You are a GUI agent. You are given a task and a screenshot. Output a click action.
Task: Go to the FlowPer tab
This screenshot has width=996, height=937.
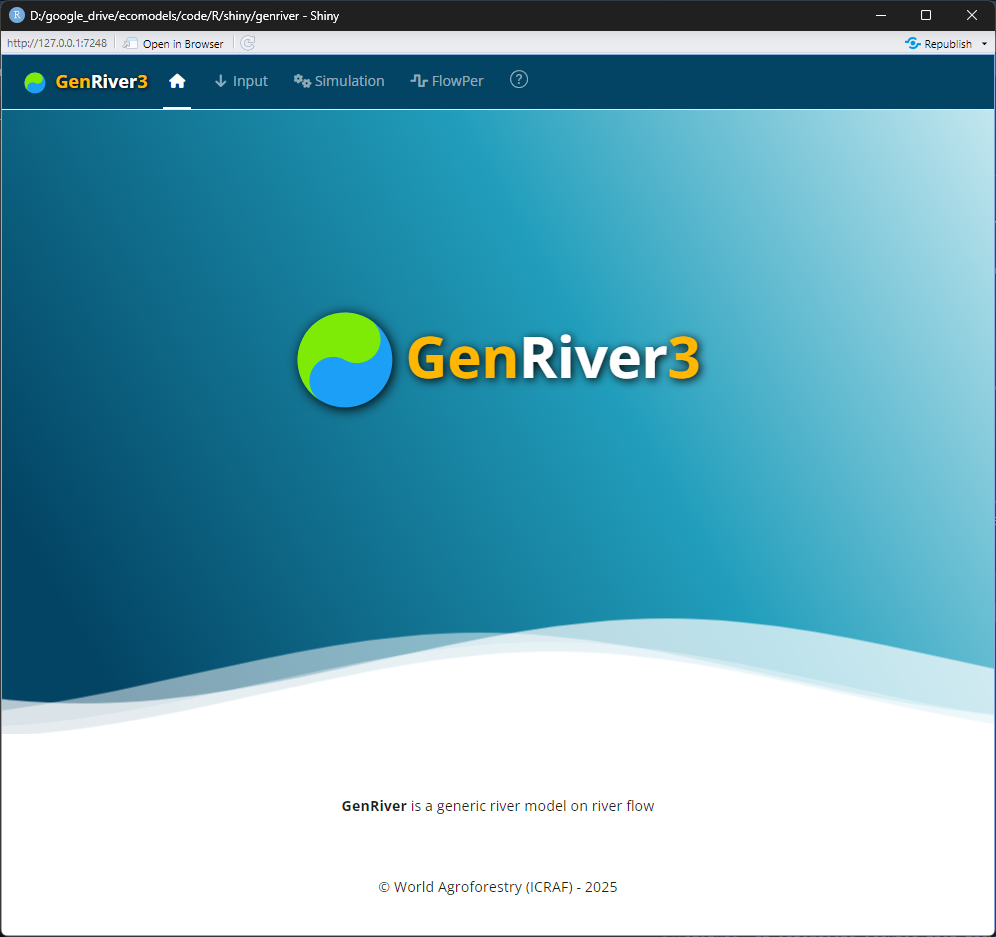pyautogui.click(x=447, y=81)
